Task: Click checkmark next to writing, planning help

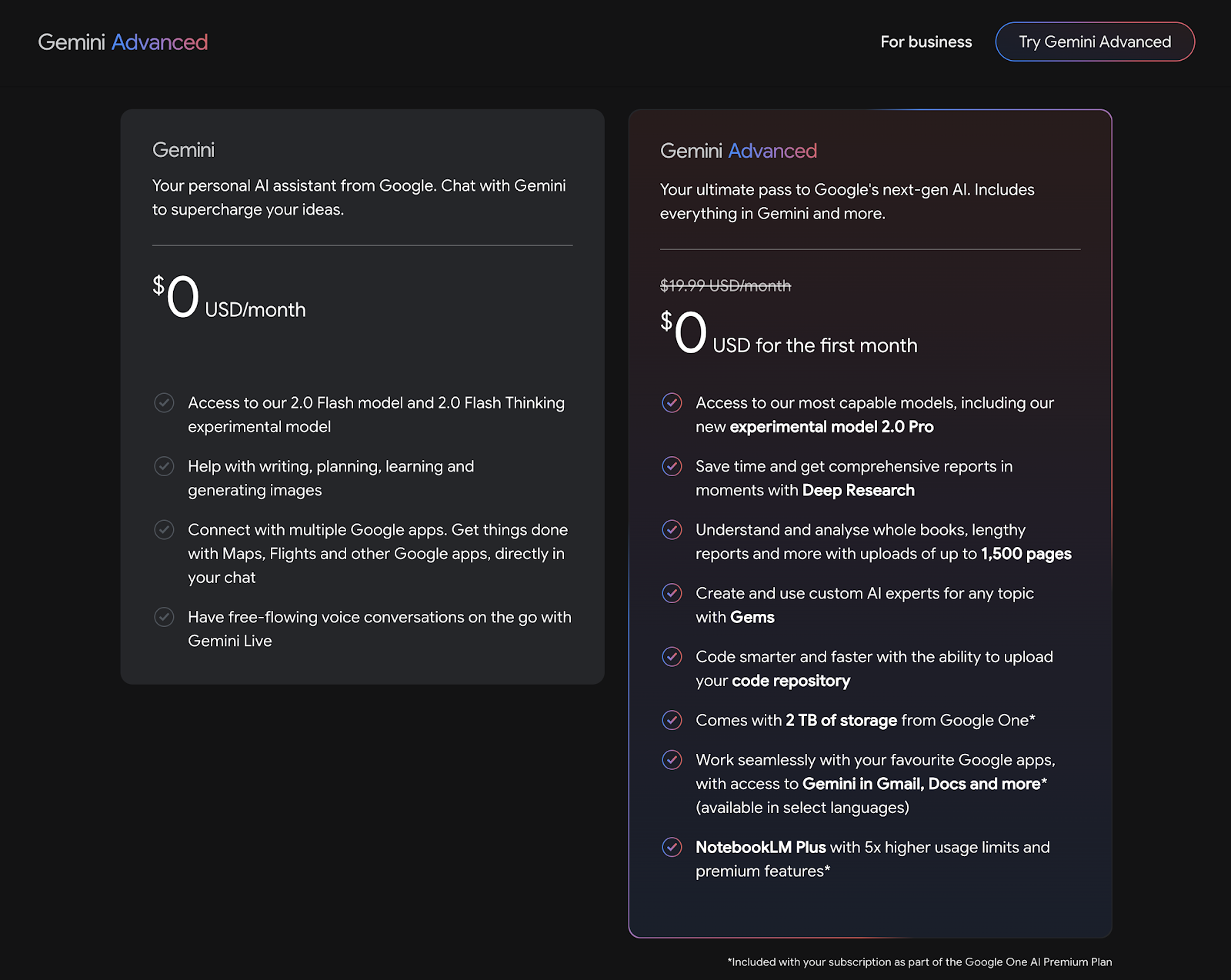Action: point(164,466)
